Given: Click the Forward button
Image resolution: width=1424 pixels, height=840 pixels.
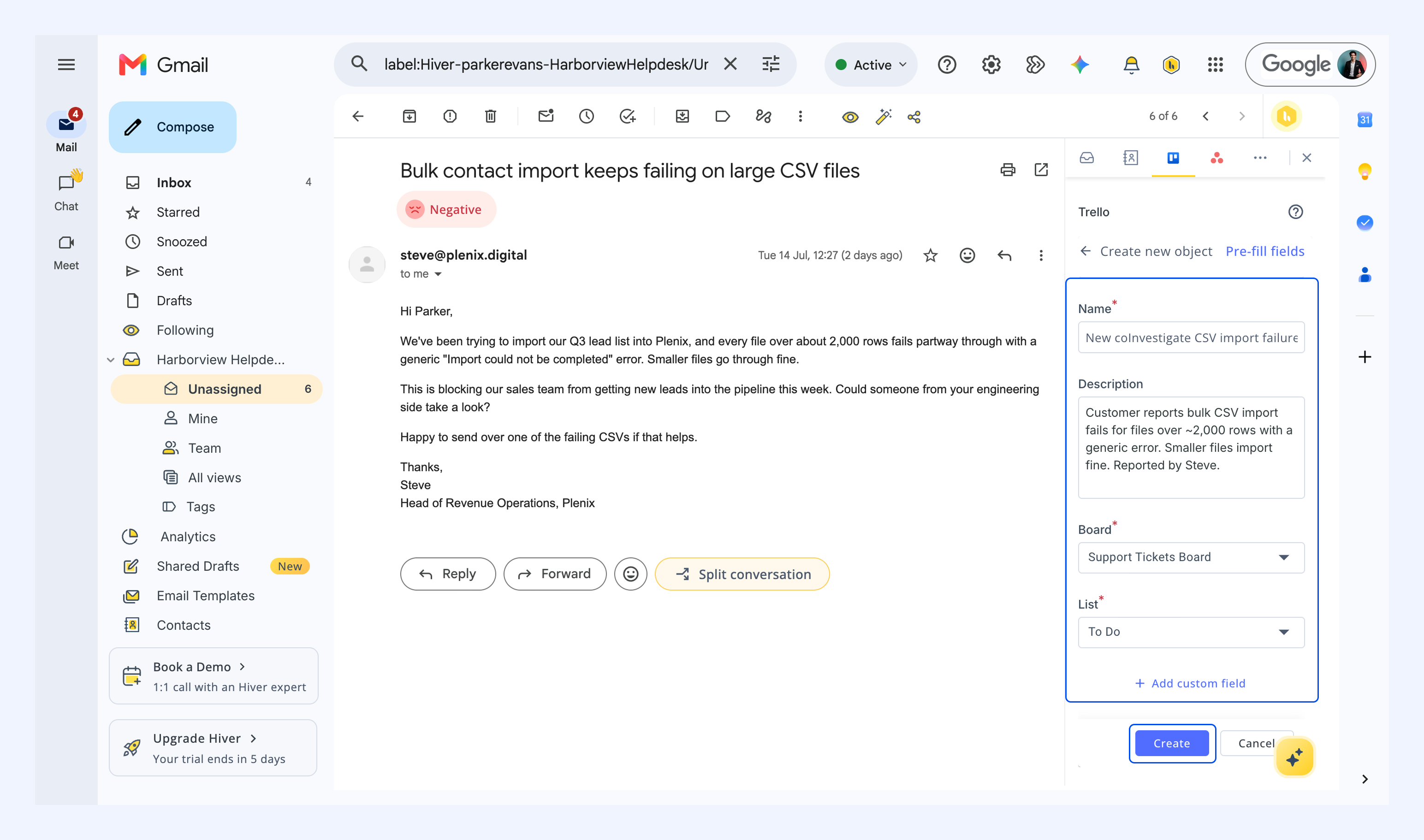Looking at the screenshot, I should click(555, 574).
